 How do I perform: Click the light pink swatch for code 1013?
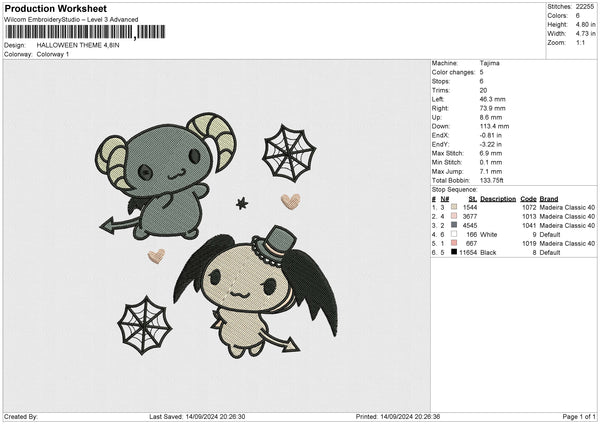(454, 216)
